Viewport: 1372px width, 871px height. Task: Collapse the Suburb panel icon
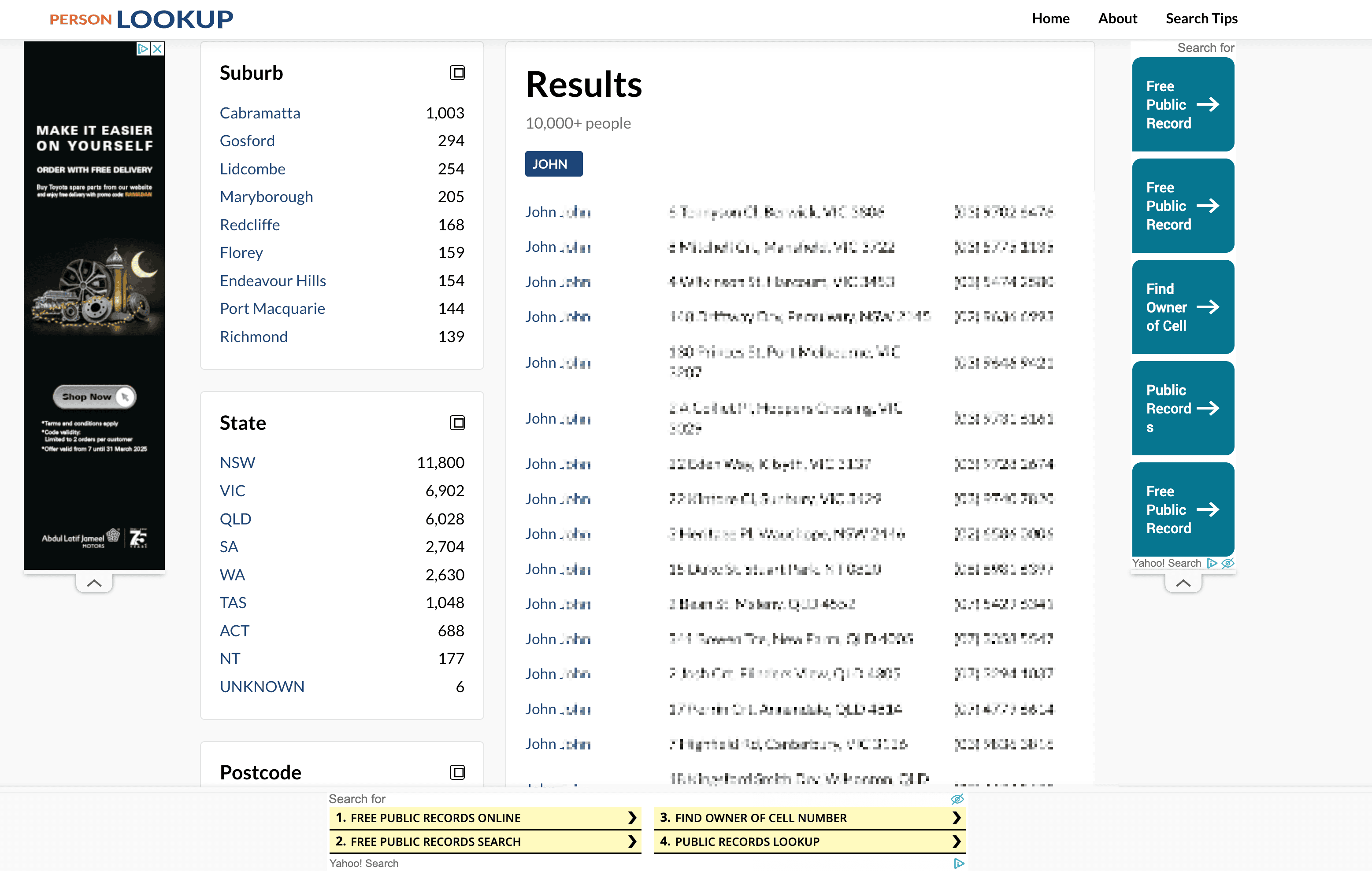(x=457, y=73)
